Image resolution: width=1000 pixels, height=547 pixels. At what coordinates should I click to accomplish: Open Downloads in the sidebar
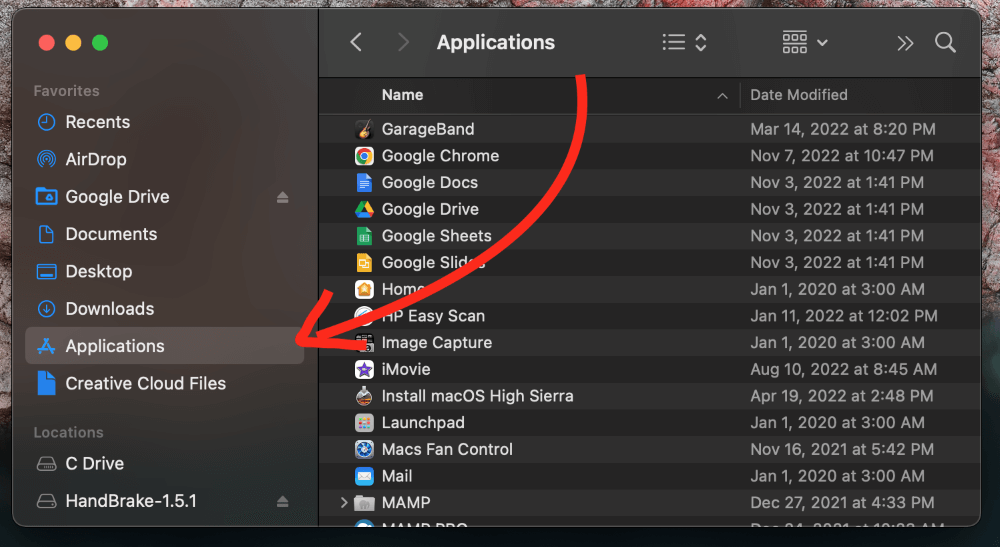(109, 309)
